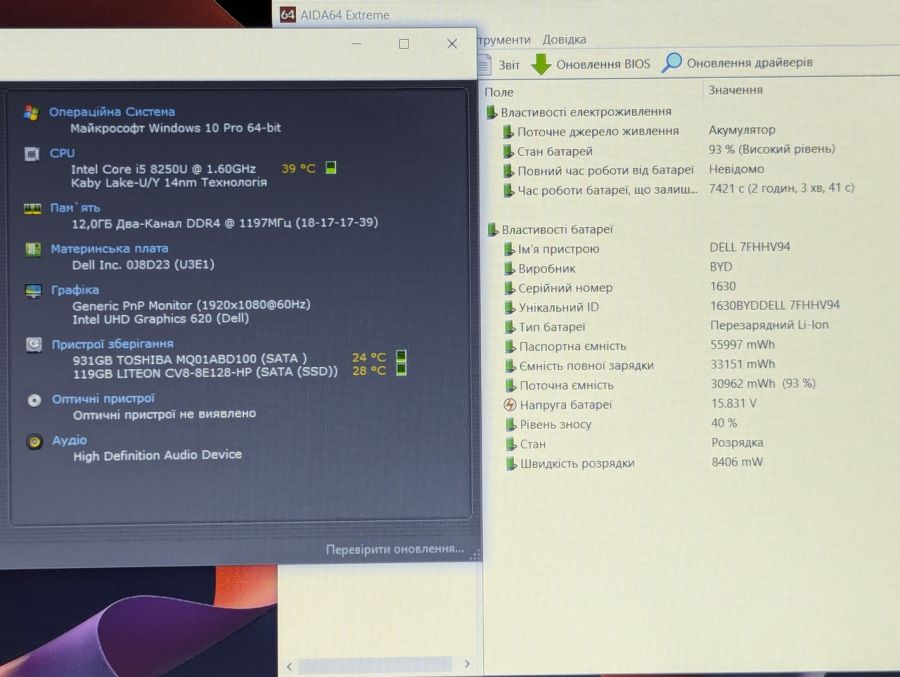
Task: Click the icon beside Час роботи батареї
Action: click(x=509, y=190)
